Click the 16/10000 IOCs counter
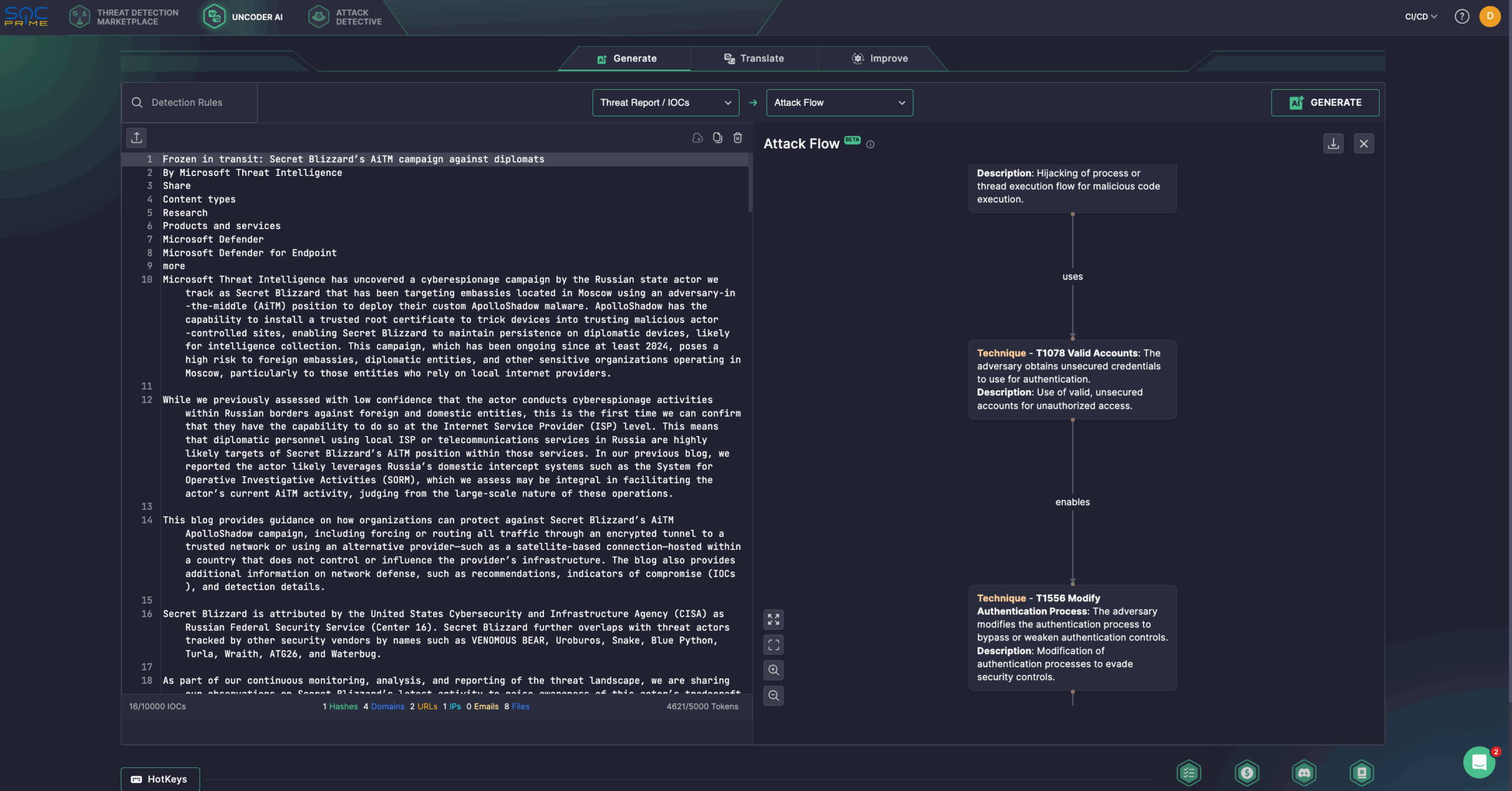 [158, 707]
